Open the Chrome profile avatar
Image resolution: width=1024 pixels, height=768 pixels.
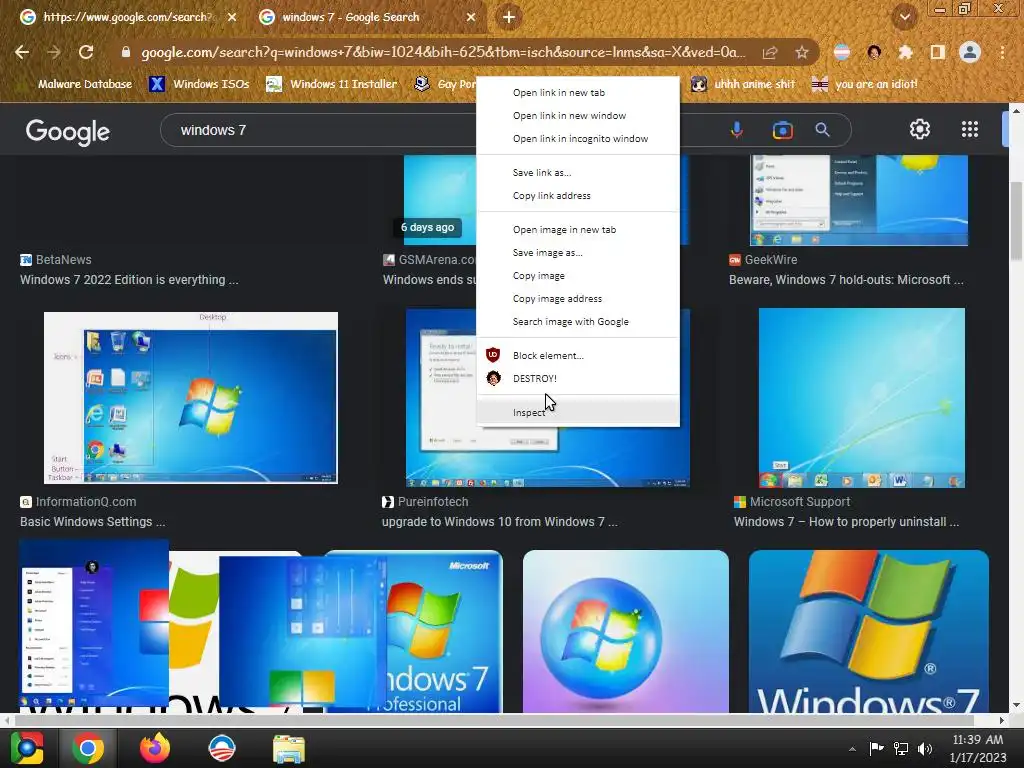click(970, 52)
